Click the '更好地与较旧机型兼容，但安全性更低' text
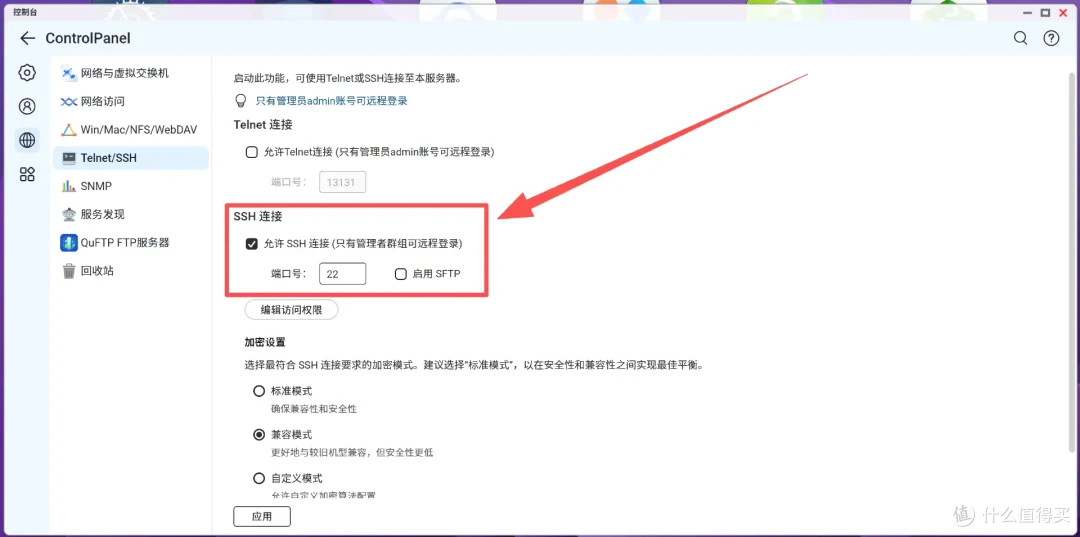This screenshot has width=1080, height=537. [x=352, y=452]
